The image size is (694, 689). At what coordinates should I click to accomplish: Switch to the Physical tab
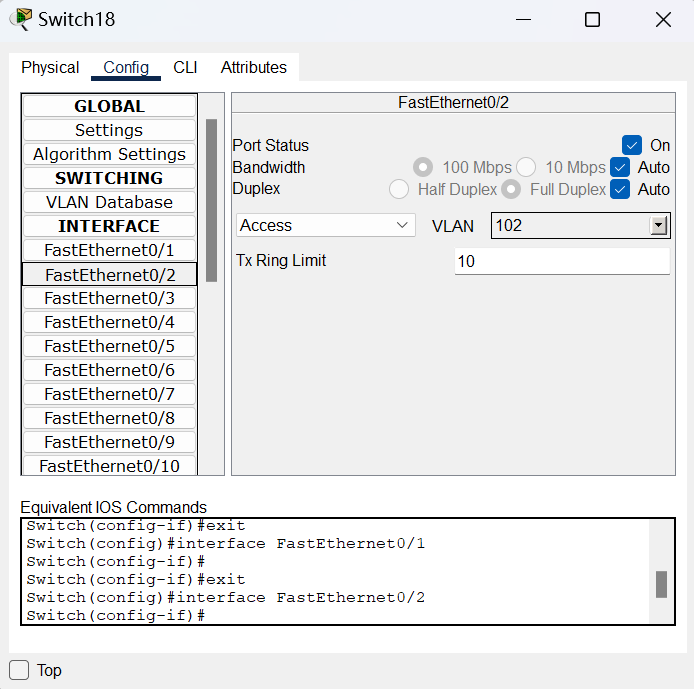(50, 67)
